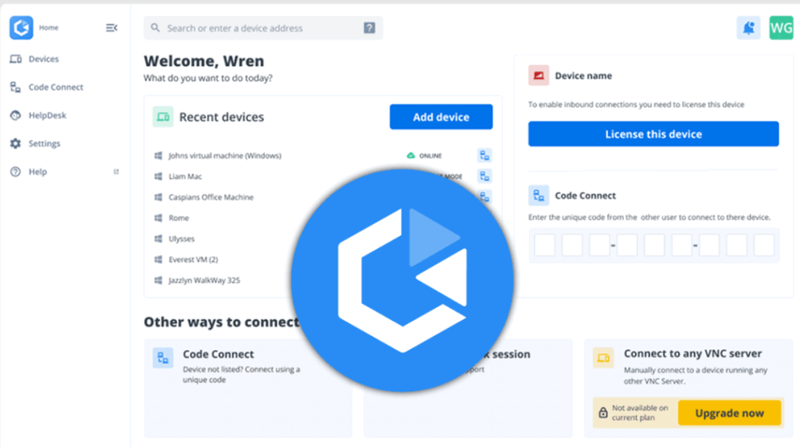Screen dimensions: 800x447
Task: Click the connect icon on the Liam Mac row
Action: 484,177
